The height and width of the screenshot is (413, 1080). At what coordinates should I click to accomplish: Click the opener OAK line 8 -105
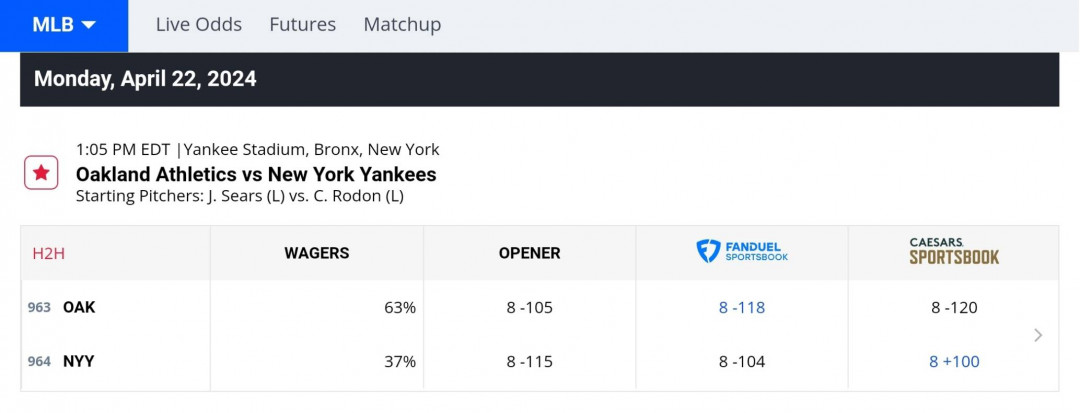pos(530,308)
